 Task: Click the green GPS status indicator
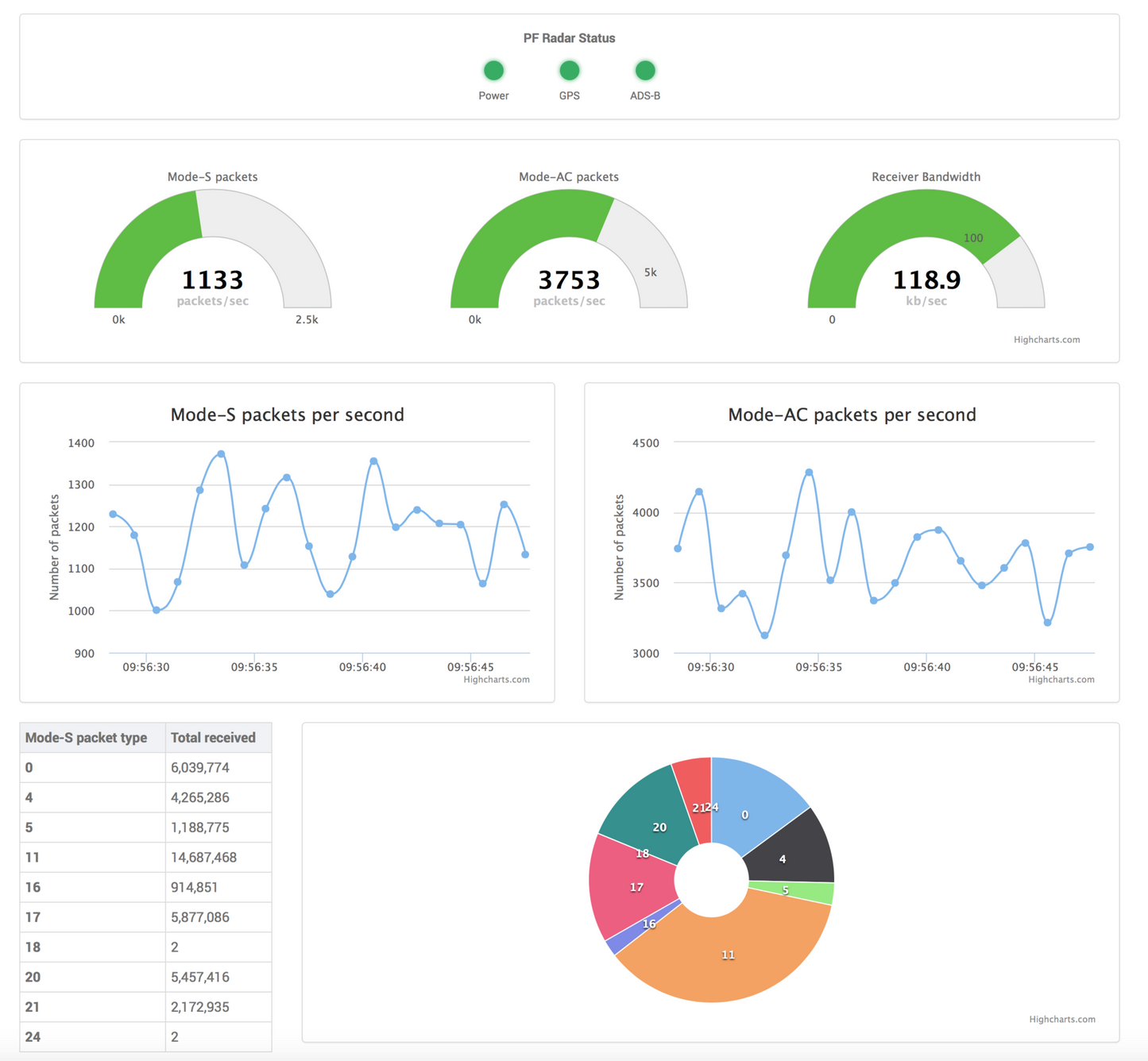pyautogui.click(x=569, y=71)
